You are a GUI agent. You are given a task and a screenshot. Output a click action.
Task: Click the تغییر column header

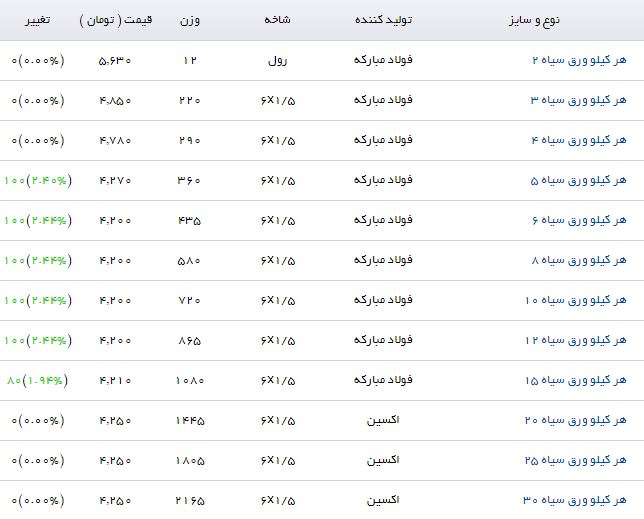tap(37, 20)
